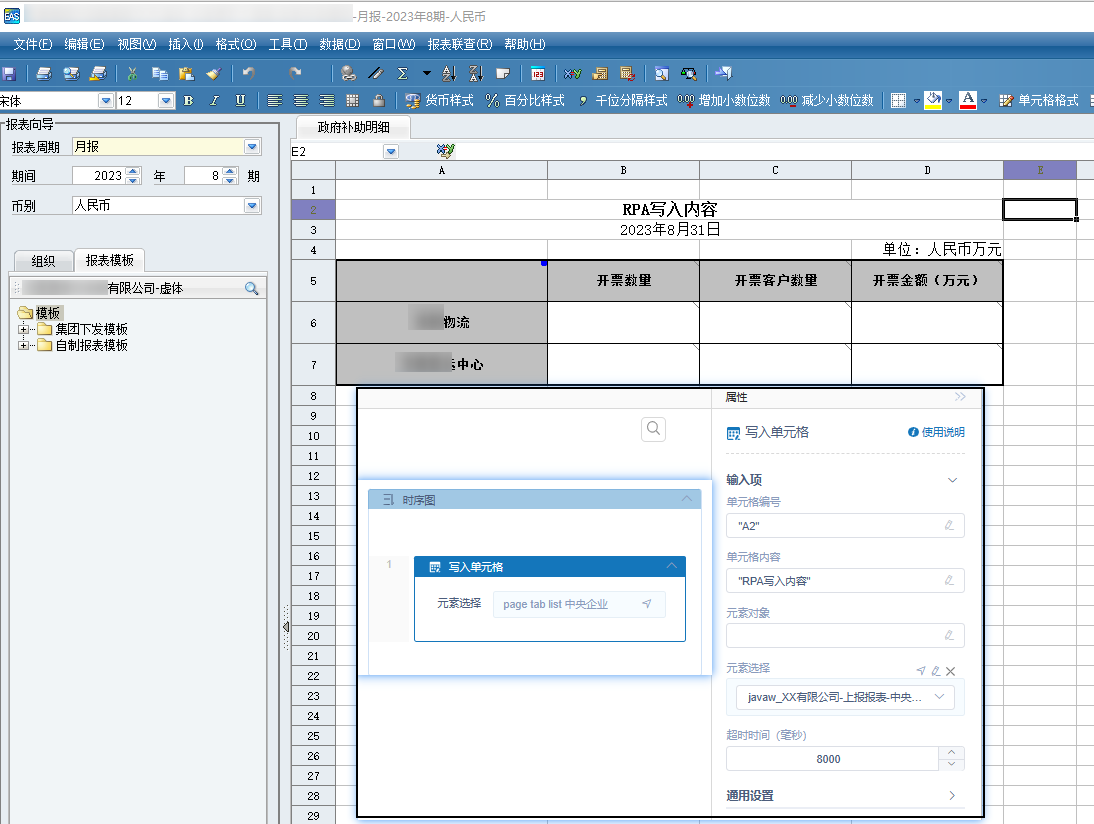1094x824 pixels.
Task: Click the yellow fill color swatch
Action: click(933, 101)
